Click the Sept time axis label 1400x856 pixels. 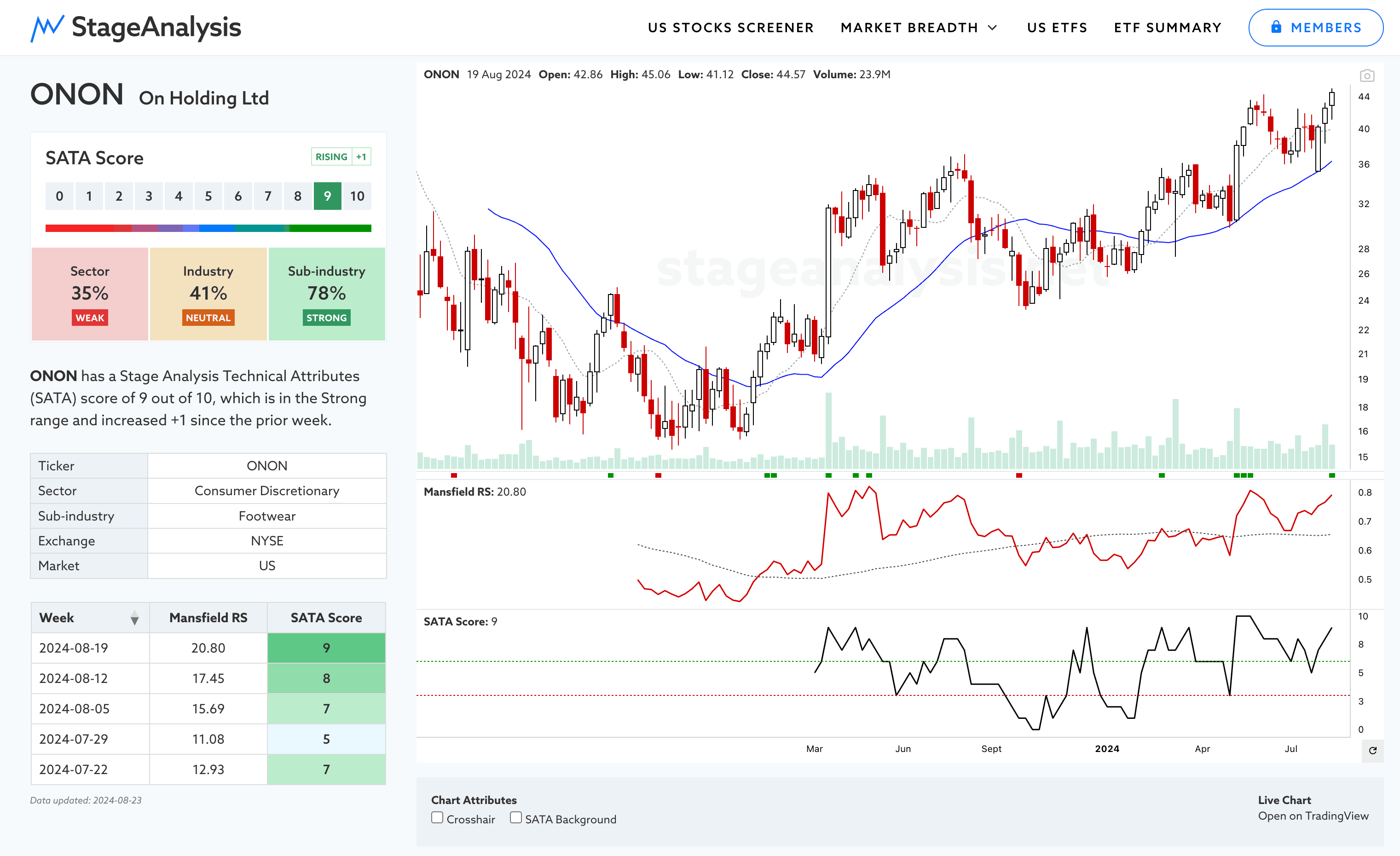(x=991, y=749)
